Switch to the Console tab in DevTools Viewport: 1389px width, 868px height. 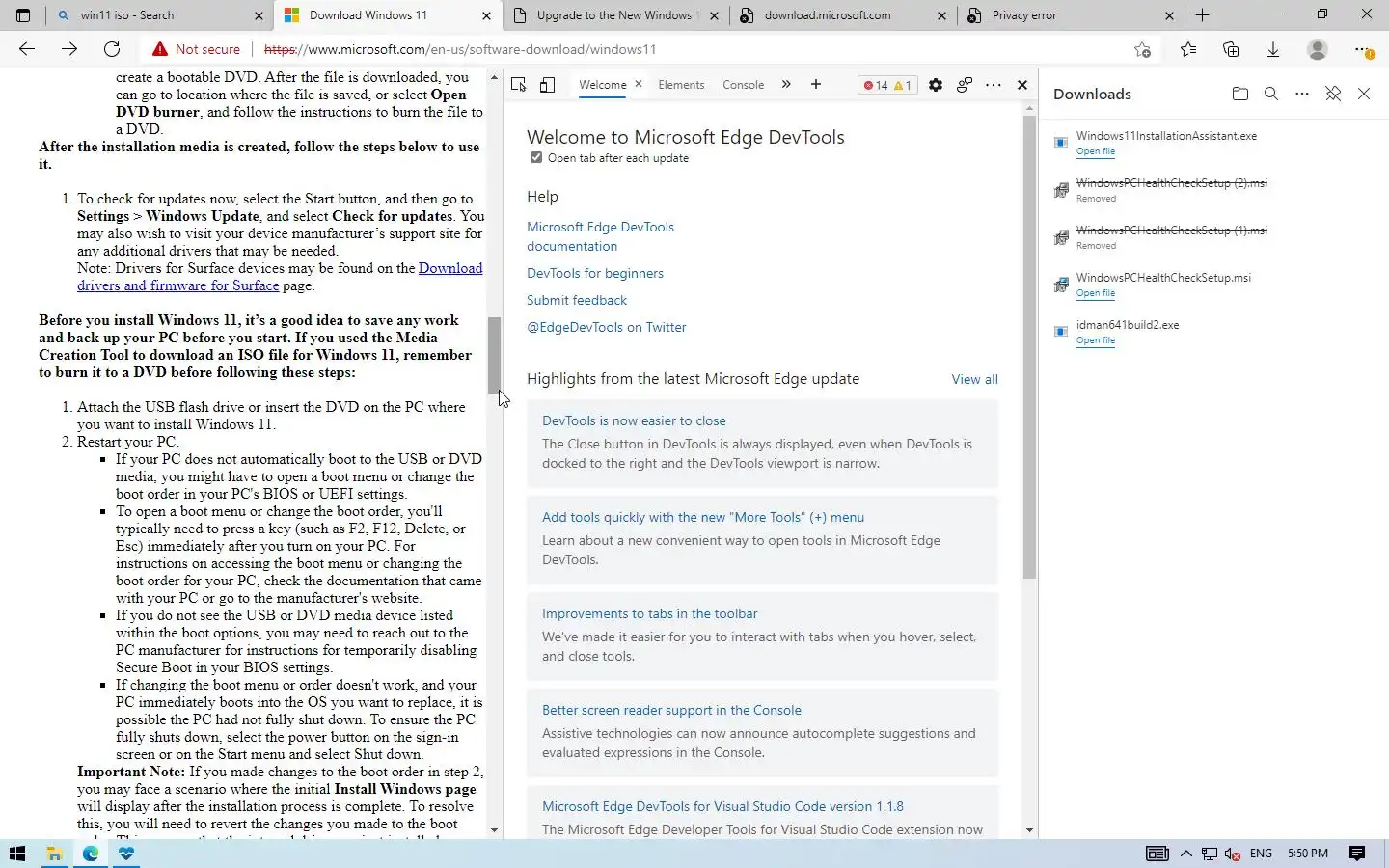pyautogui.click(x=743, y=85)
